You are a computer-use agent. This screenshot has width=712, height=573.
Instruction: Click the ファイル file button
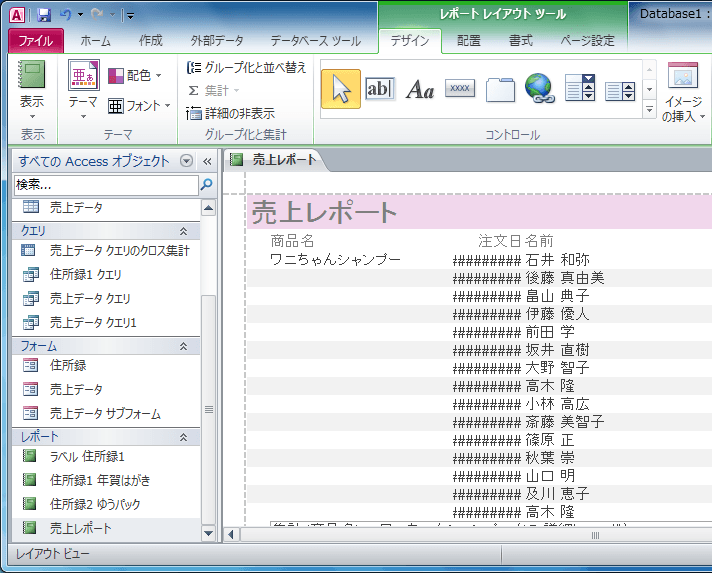point(35,41)
